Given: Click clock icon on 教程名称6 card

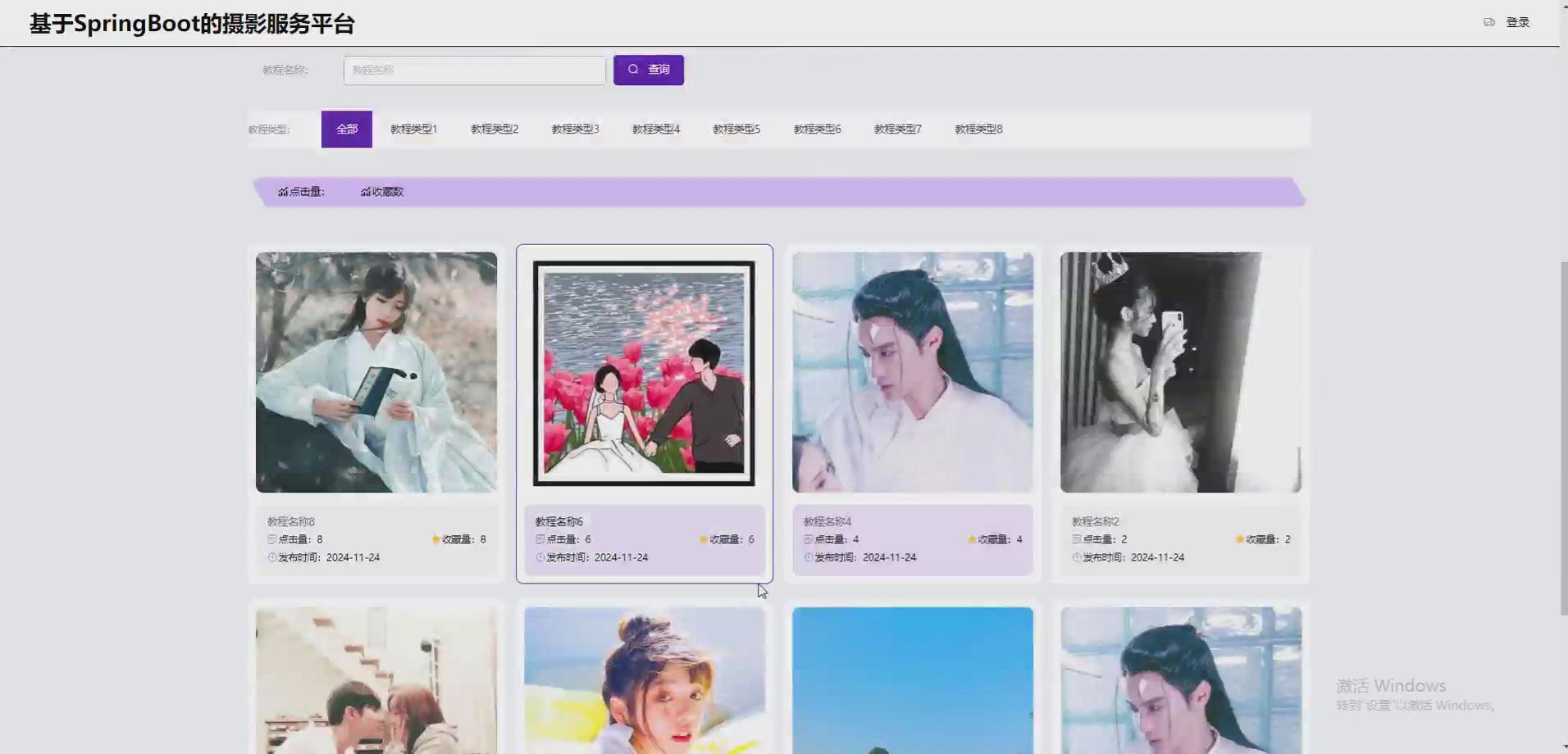Looking at the screenshot, I should [540, 557].
